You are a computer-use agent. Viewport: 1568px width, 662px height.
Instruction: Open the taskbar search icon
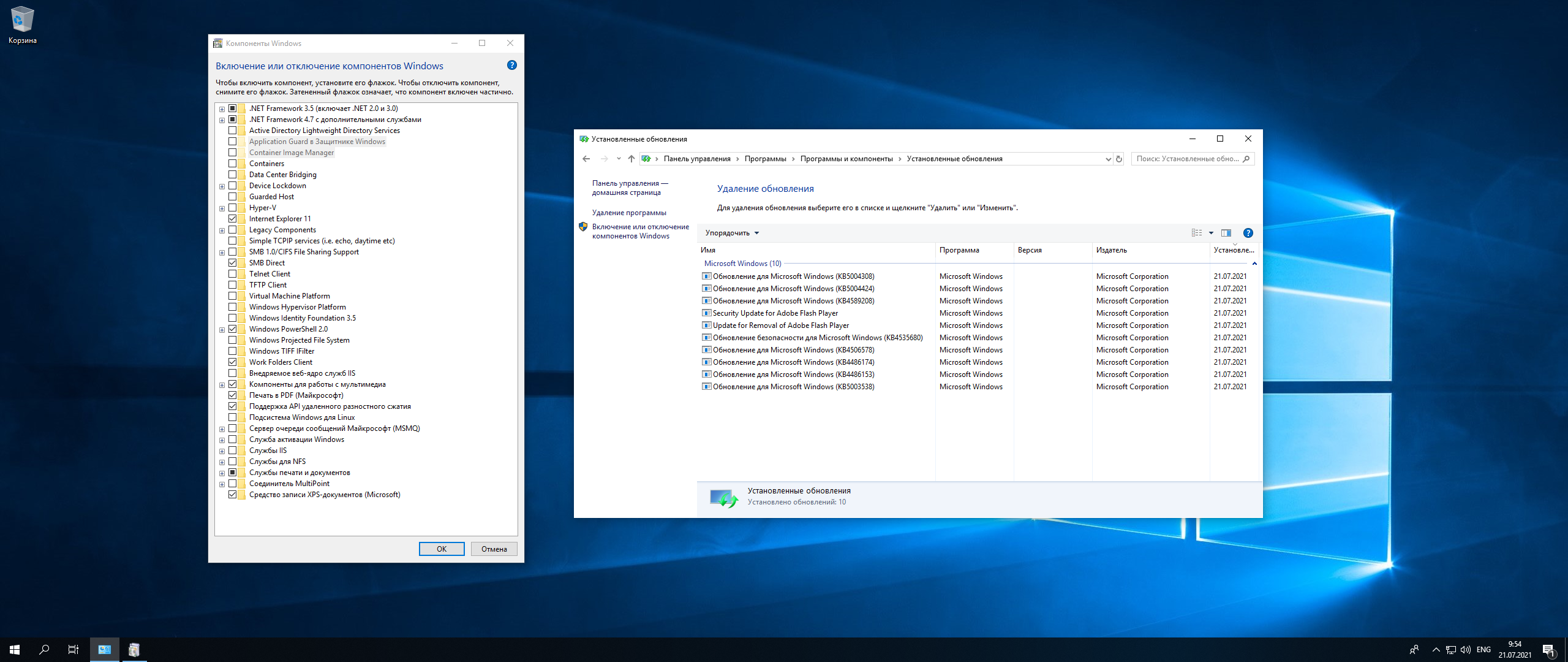point(44,650)
